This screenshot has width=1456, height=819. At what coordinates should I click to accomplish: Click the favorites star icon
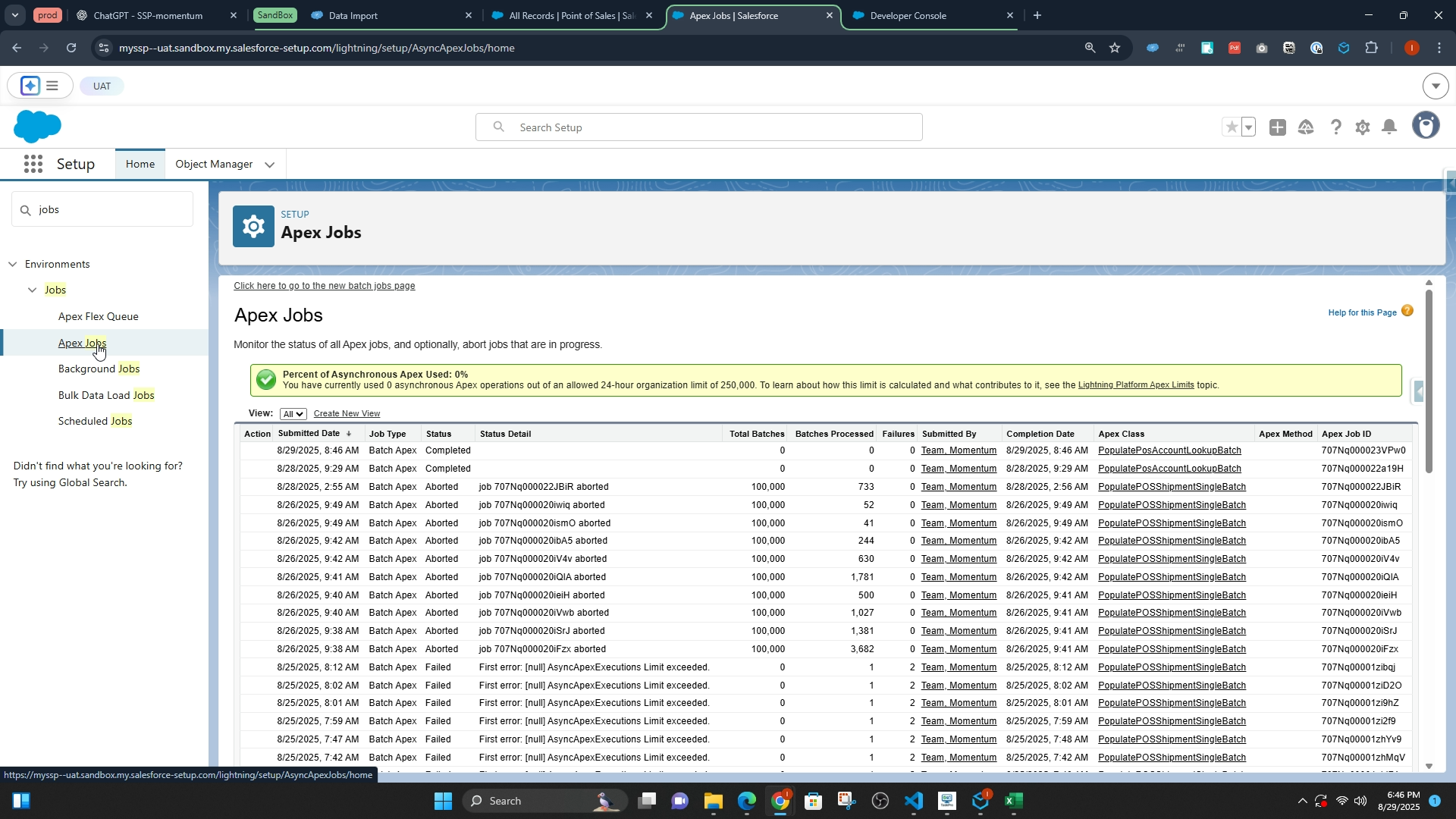1232,127
